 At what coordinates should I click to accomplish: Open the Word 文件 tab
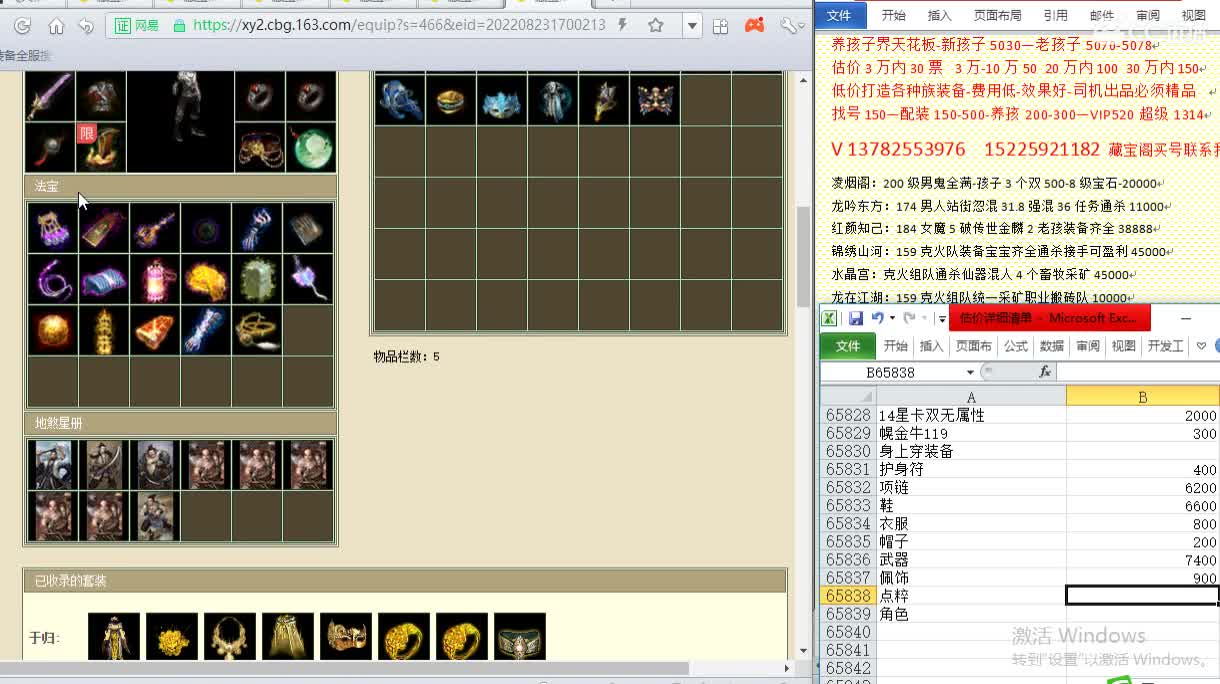tap(838, 15)
